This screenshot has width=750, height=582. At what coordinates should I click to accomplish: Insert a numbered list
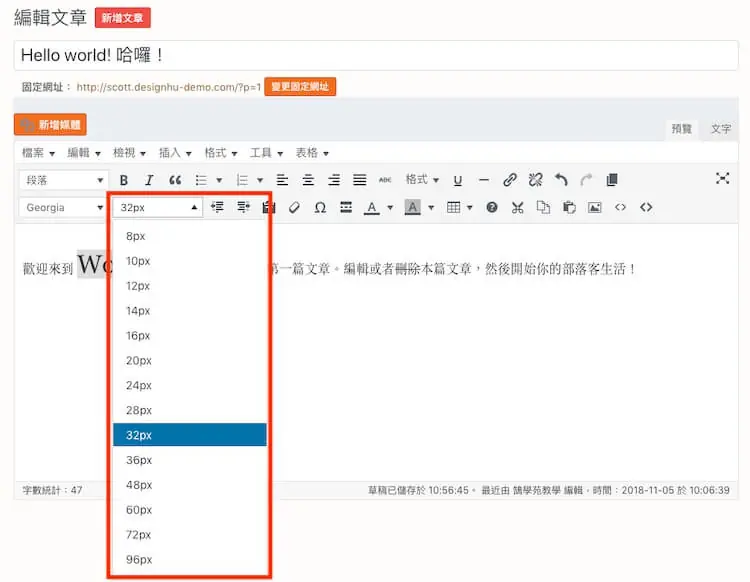243,180
